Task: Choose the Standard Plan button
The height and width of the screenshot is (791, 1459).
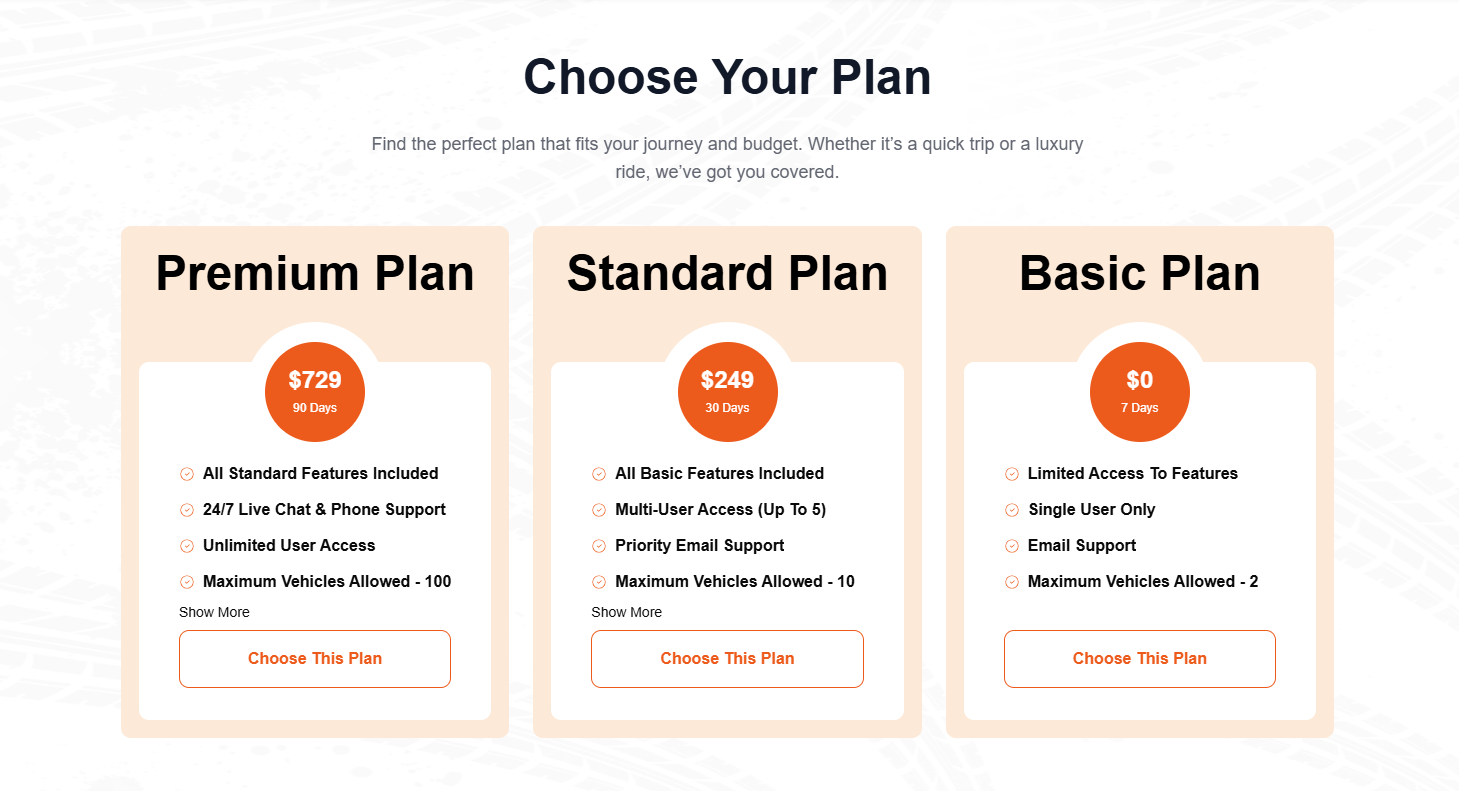Action: click(727, 659)
